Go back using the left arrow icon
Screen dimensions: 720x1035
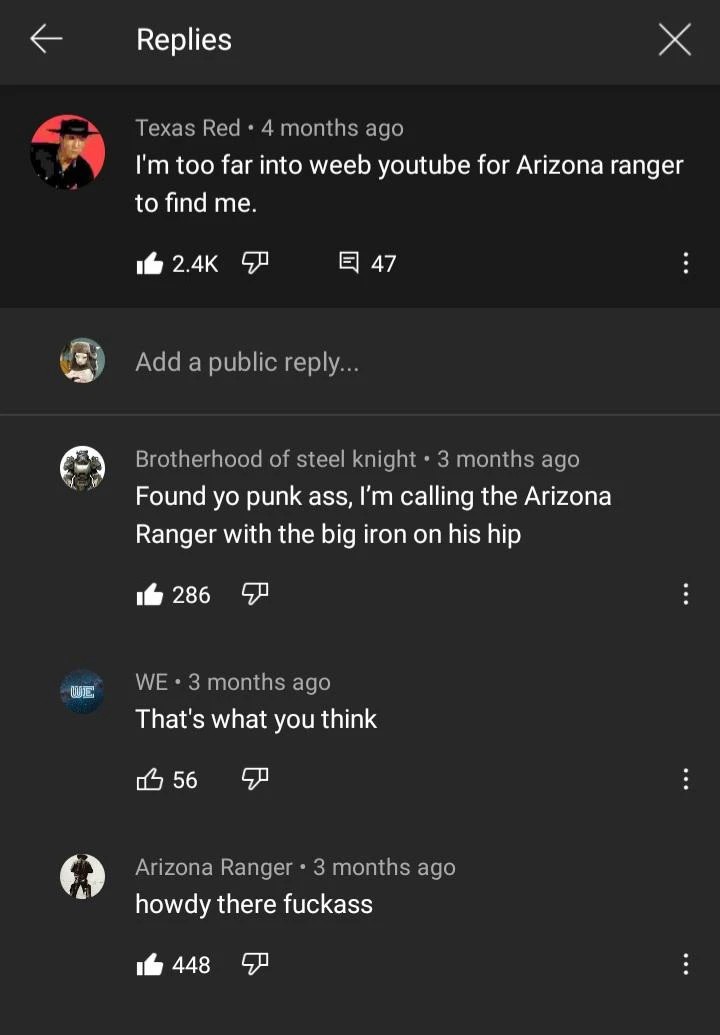pos(46,39)
